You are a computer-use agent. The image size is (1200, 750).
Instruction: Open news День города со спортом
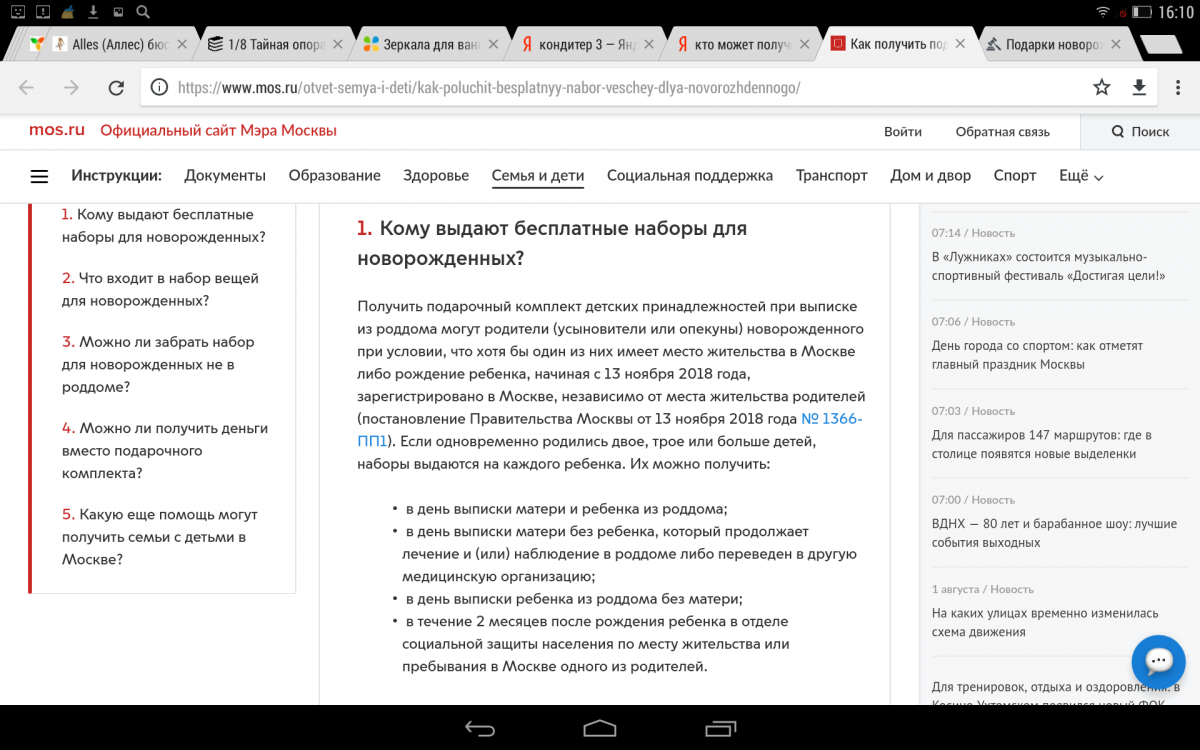click(x=1037, y=355)
